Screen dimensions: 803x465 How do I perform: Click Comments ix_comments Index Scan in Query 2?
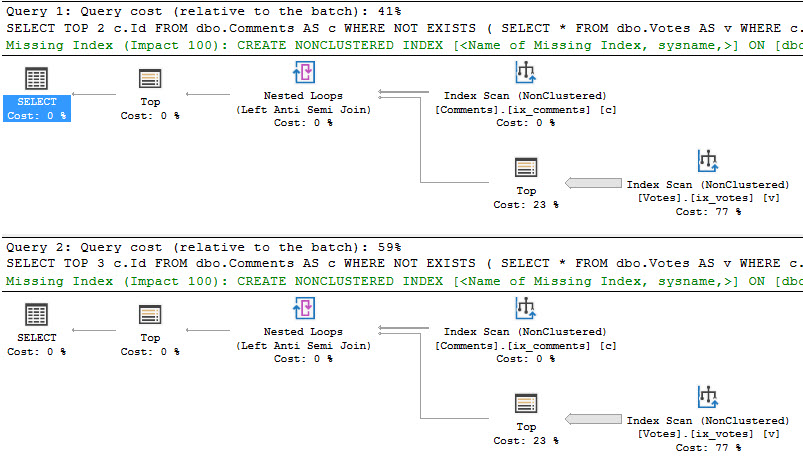tap(525, 311)
